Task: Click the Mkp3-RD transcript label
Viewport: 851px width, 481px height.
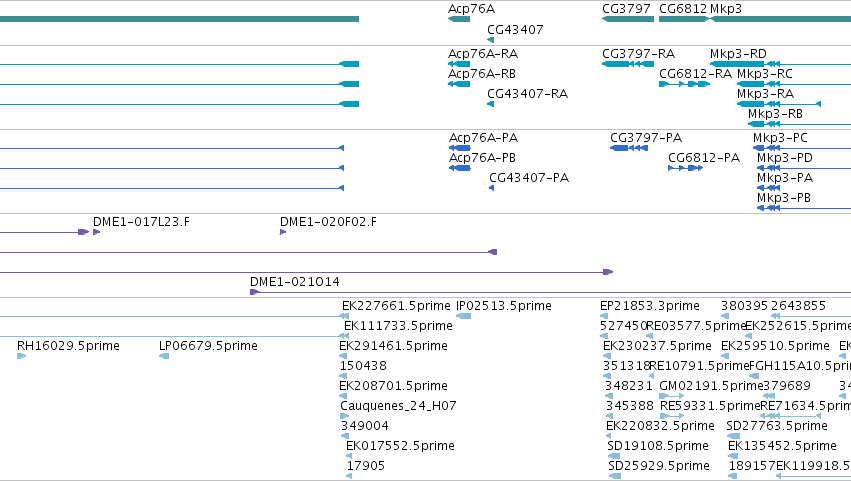Action: pyautogui.click(x=738, y=54)
